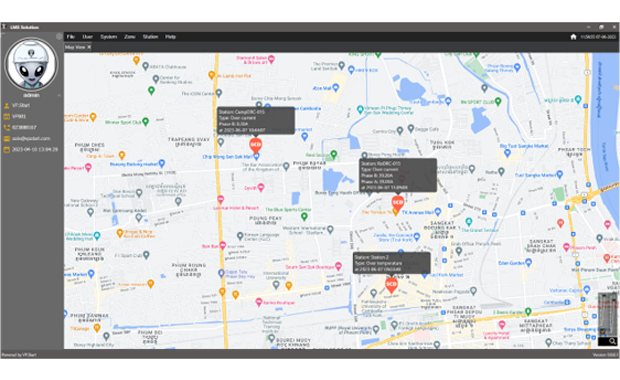The image size is (620, 380).
Task: Open the File menu
Action: pyautogui.click(x=71, y=37)
